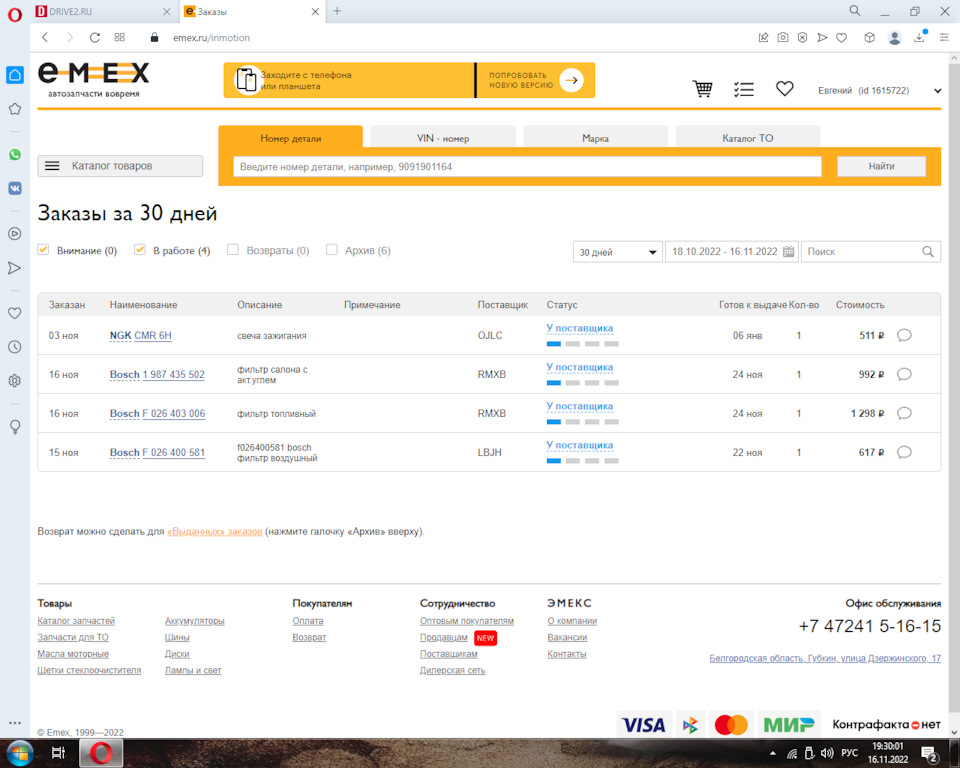The height and width of the screenshot is (768, 960).
Task: Open comment bubble for Bosch 1 987 435 502
Action: 904,374
